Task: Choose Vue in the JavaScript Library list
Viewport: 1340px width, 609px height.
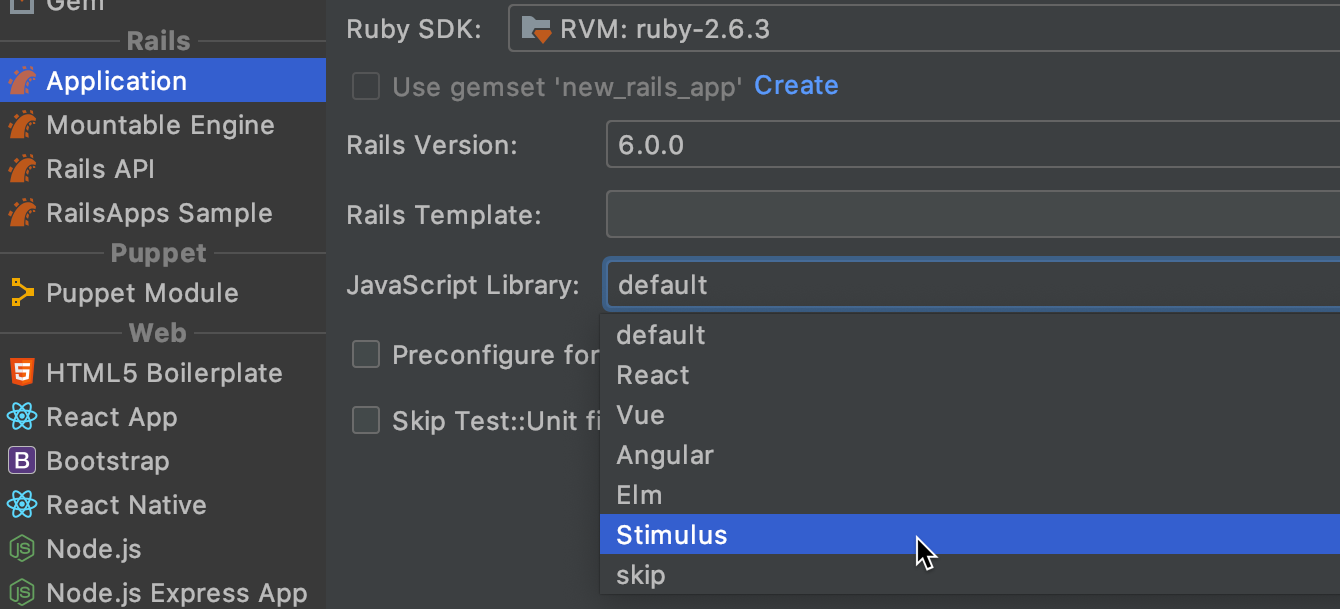Action: tap(640, 415)
